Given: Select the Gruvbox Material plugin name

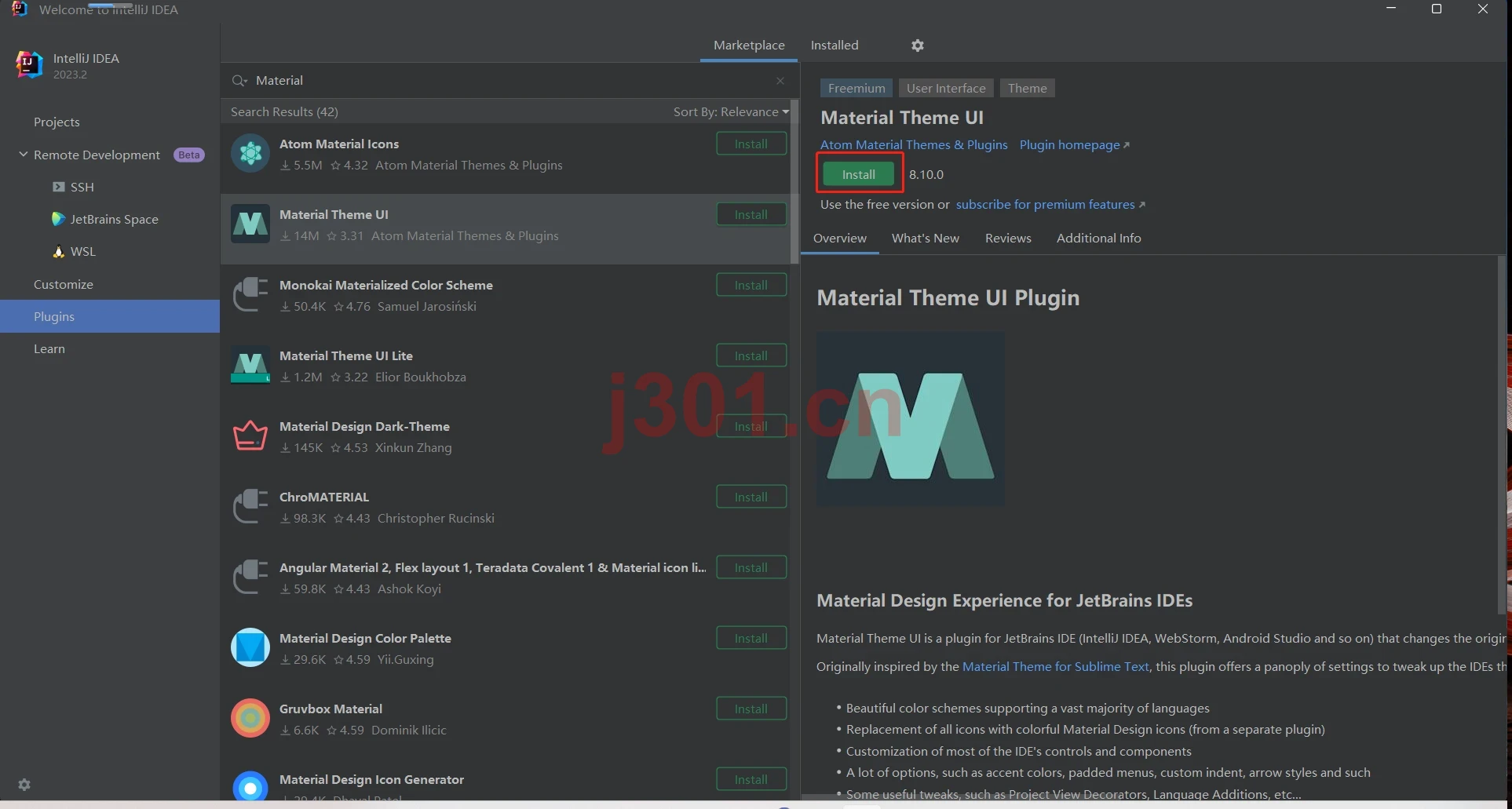Looking at the screenshot, I should (x=331, y=709).
